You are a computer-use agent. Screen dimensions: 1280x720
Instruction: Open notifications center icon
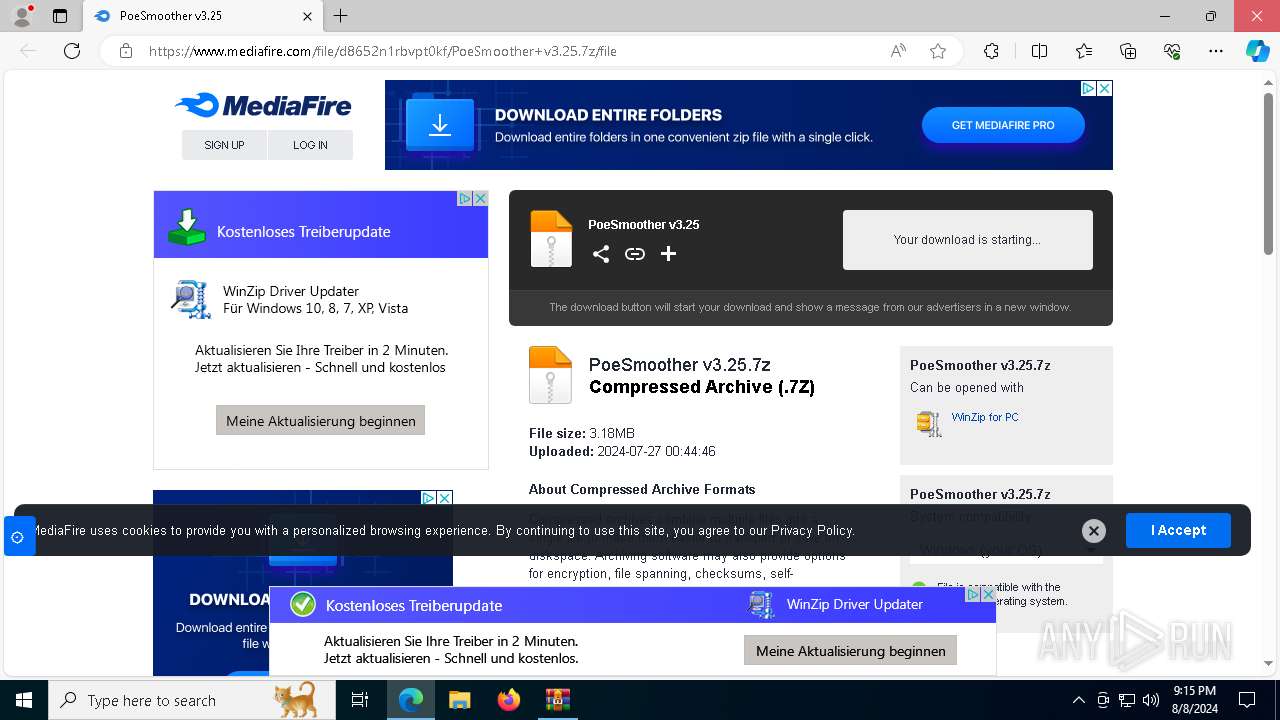pos(1247,700)
